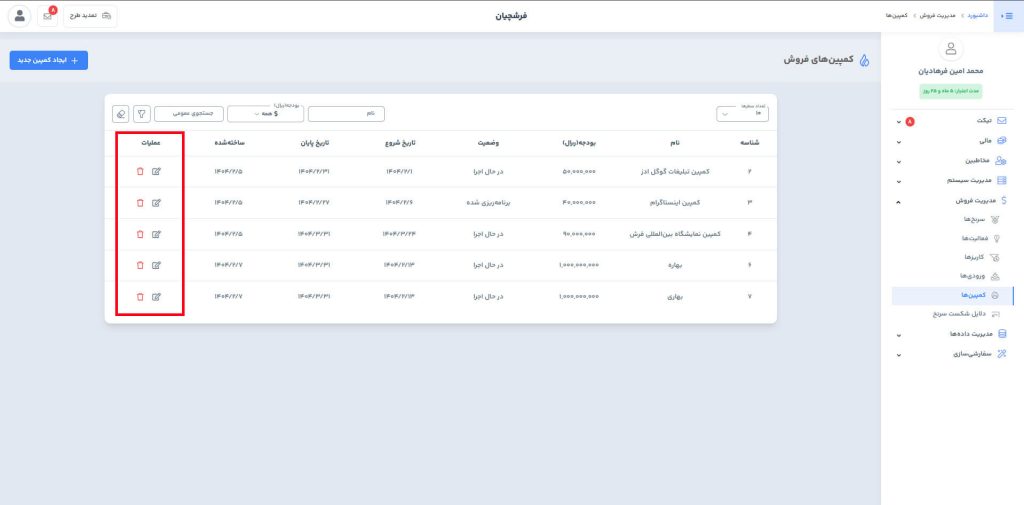The height and width of the screenshot is (505, 1024).
Task: Click trash icon for campaign ID 6
Action: [140, 266]
